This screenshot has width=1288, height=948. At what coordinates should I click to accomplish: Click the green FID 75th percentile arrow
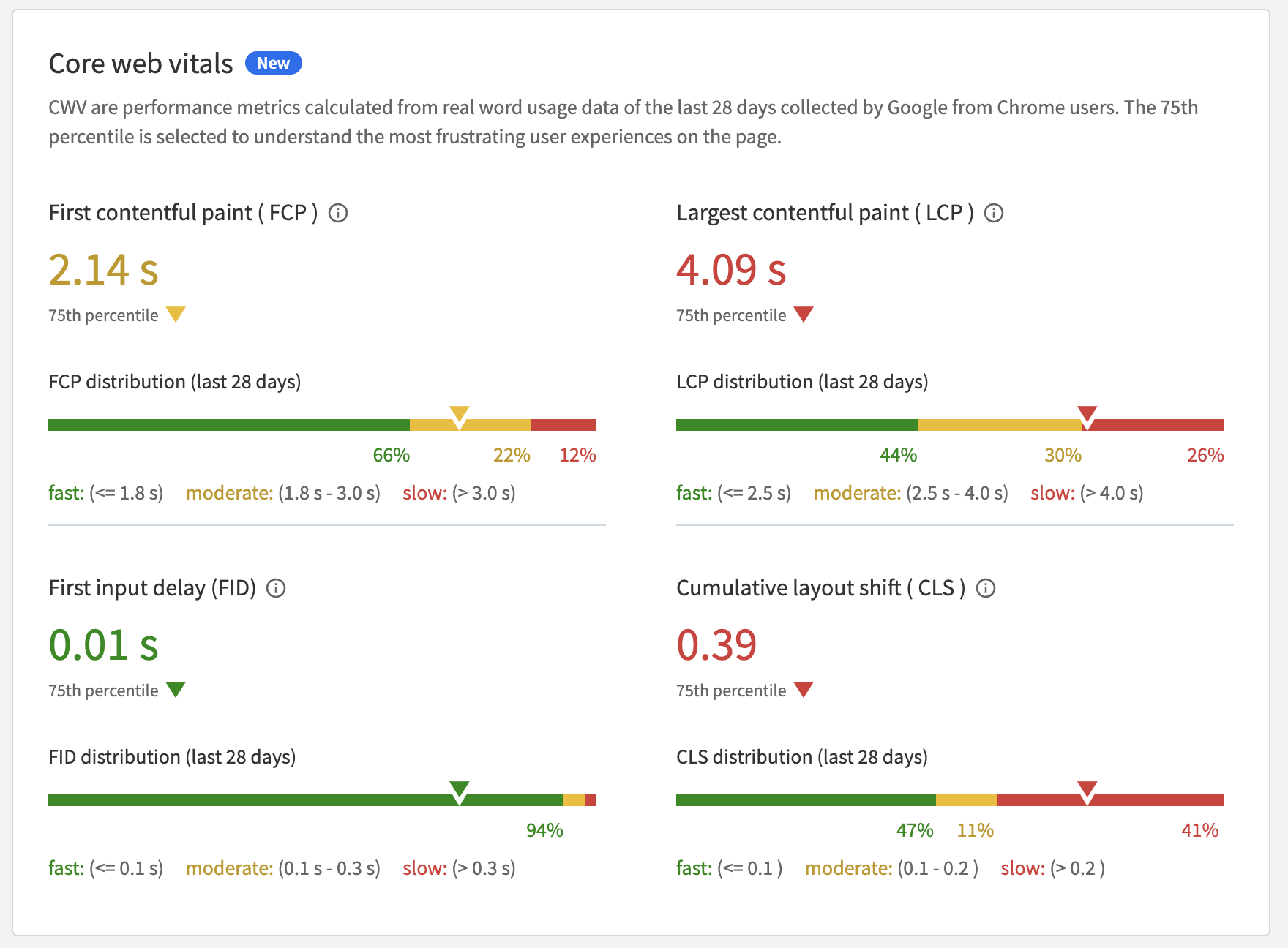click(176, 689)
